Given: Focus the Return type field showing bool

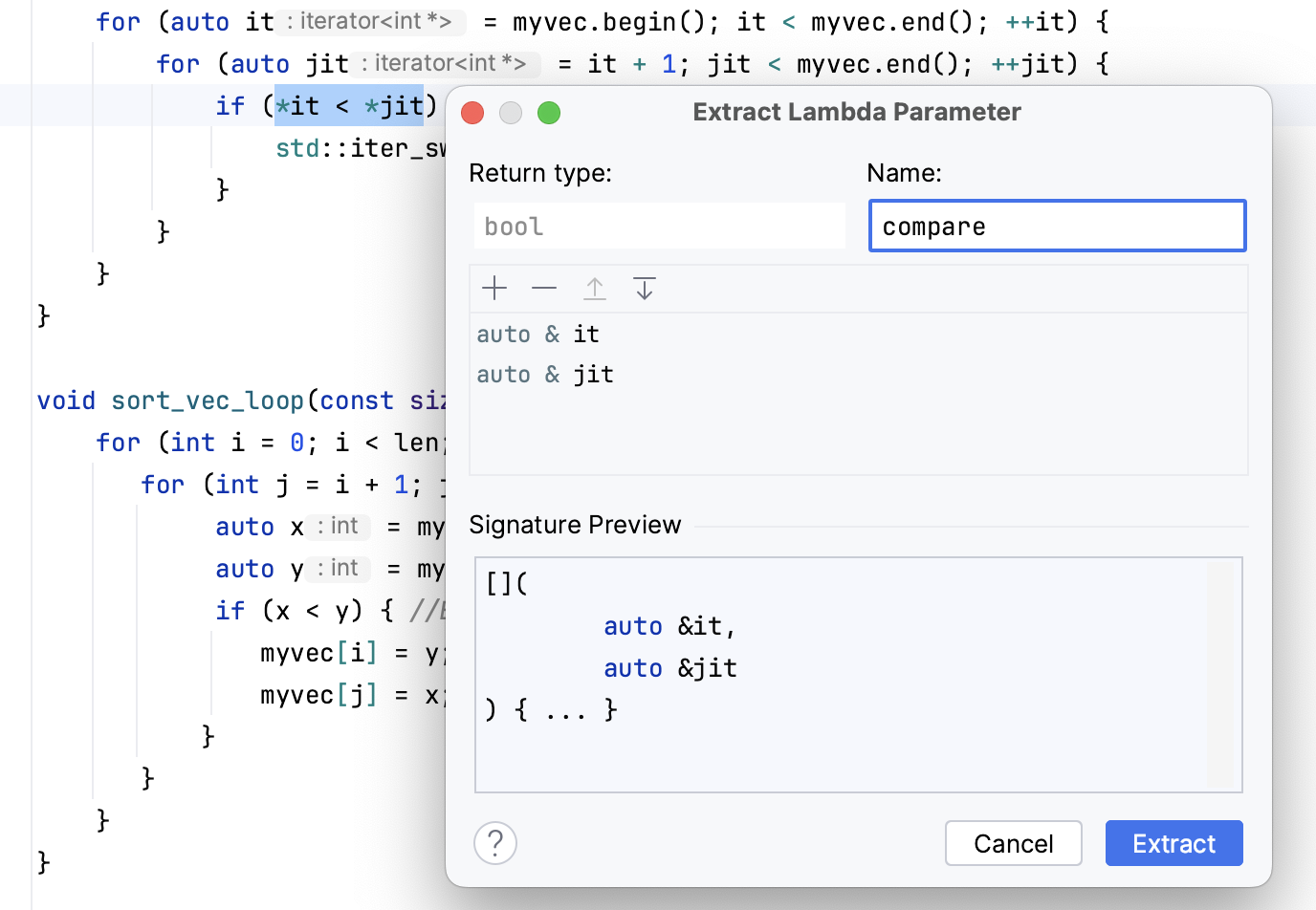Looking at the screenshot, I should 659,226.
